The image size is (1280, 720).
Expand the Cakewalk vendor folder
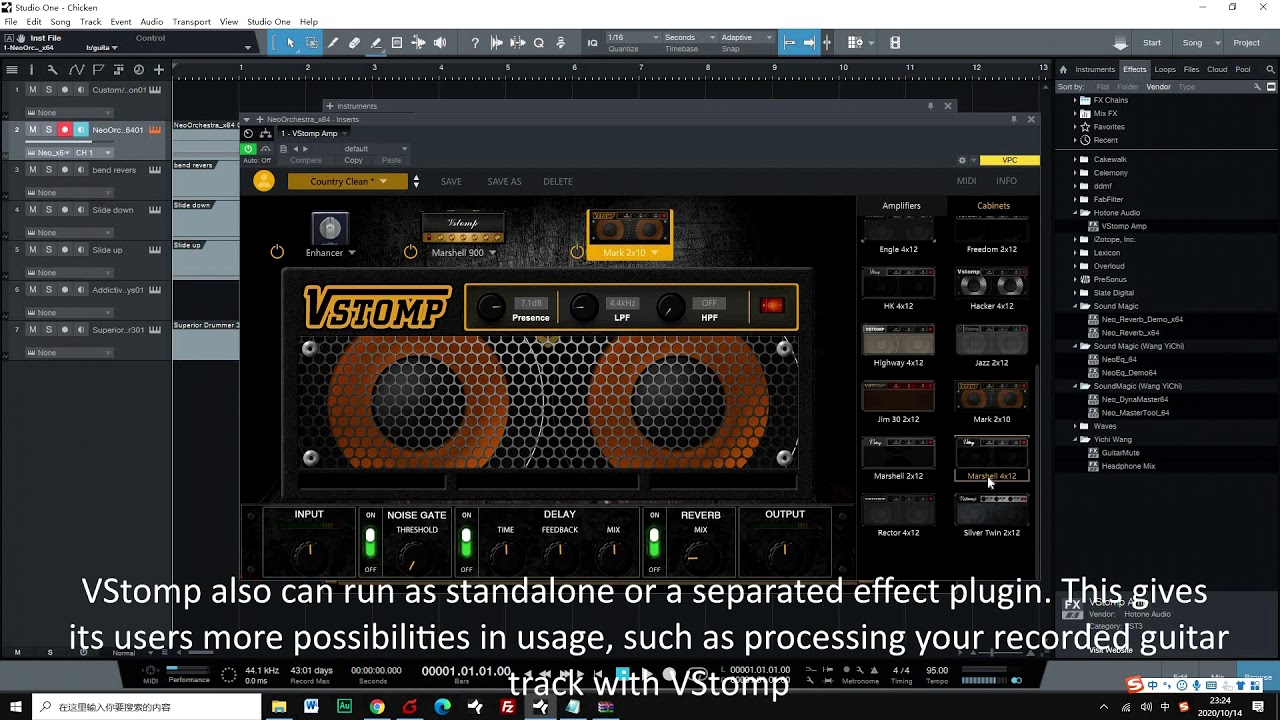[x=1075, y=159]
